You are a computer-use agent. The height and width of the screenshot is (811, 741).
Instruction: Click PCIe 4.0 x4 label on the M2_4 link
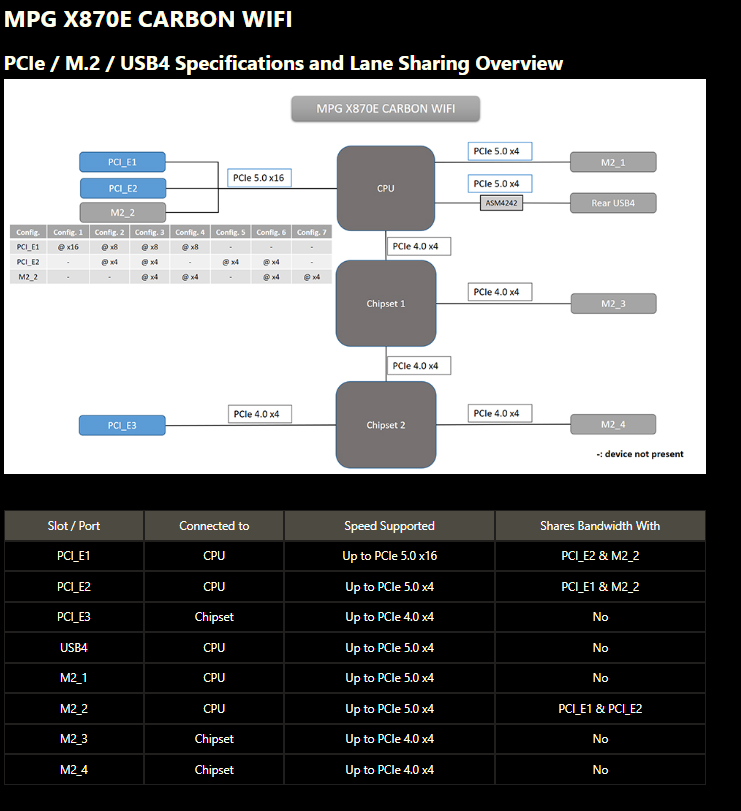[x=500, y=413]
